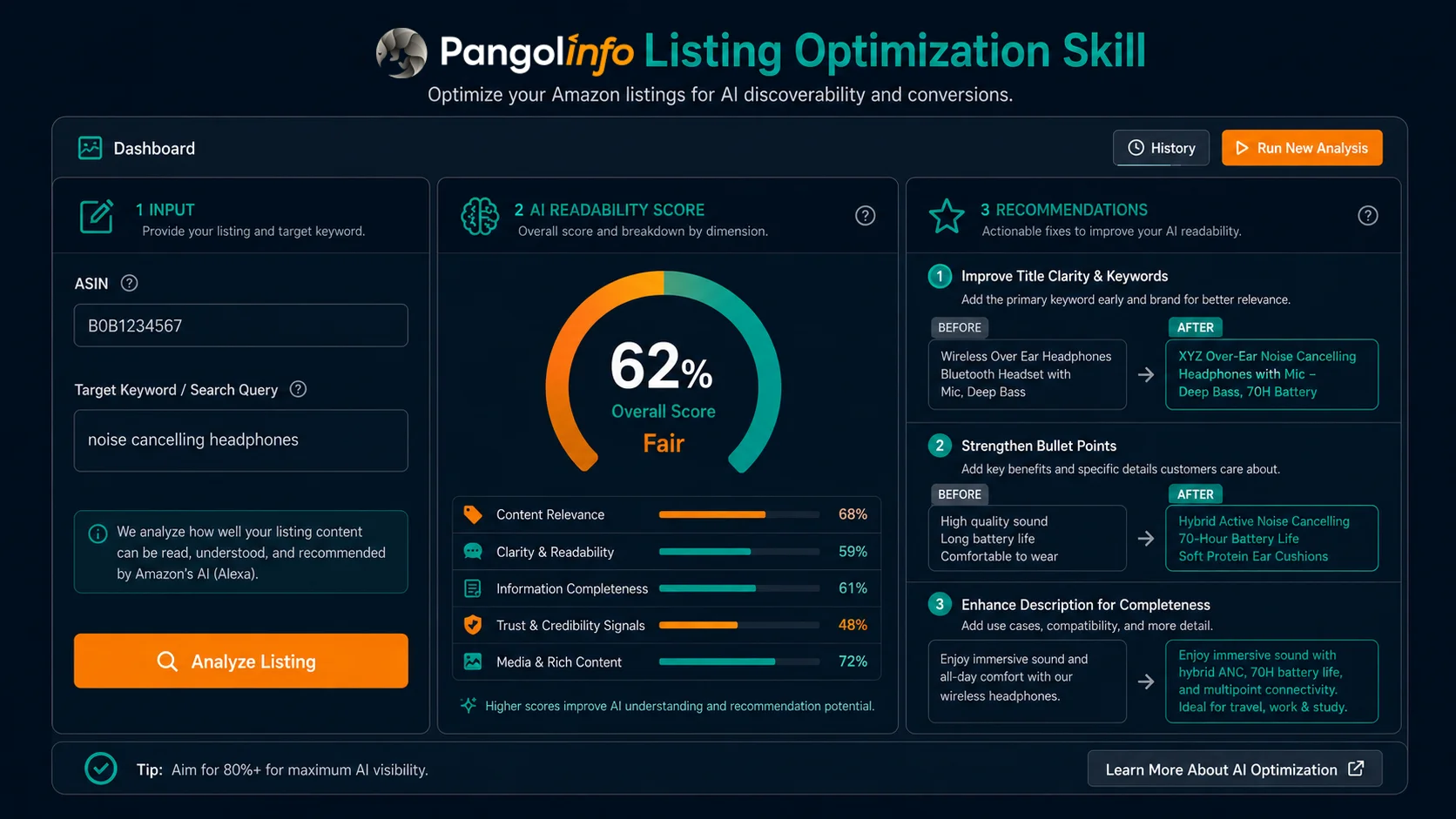Click the AFTER box Hybrid Active Noise Cancelling
Viewport: 1456px width, 819px height.
tap(1272, 539)
